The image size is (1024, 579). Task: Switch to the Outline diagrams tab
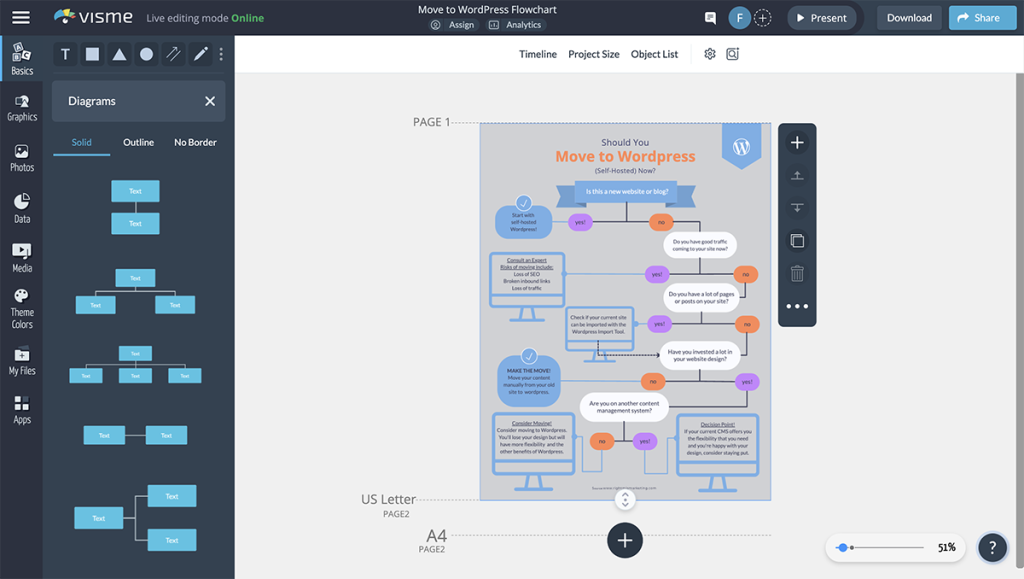pos(138,142)
